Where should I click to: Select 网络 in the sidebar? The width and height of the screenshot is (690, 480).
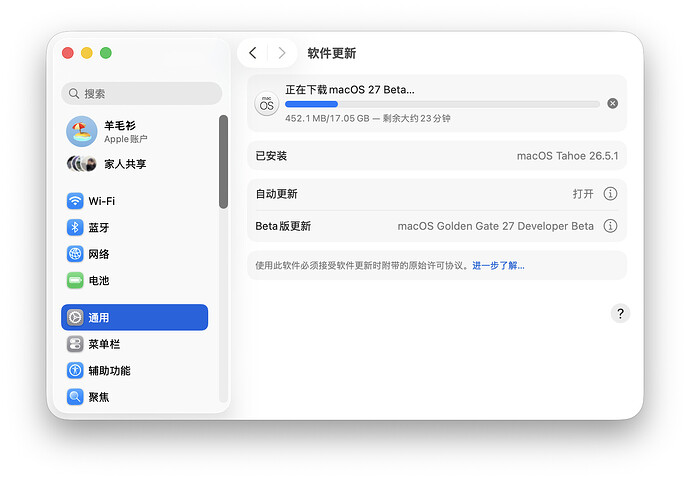[x=135, y=254]
